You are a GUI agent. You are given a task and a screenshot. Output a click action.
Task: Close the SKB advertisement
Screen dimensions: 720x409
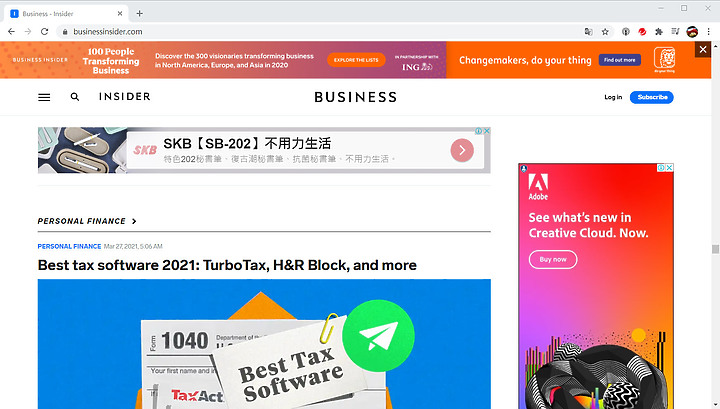pyautogui.click(x=487, y=131)
